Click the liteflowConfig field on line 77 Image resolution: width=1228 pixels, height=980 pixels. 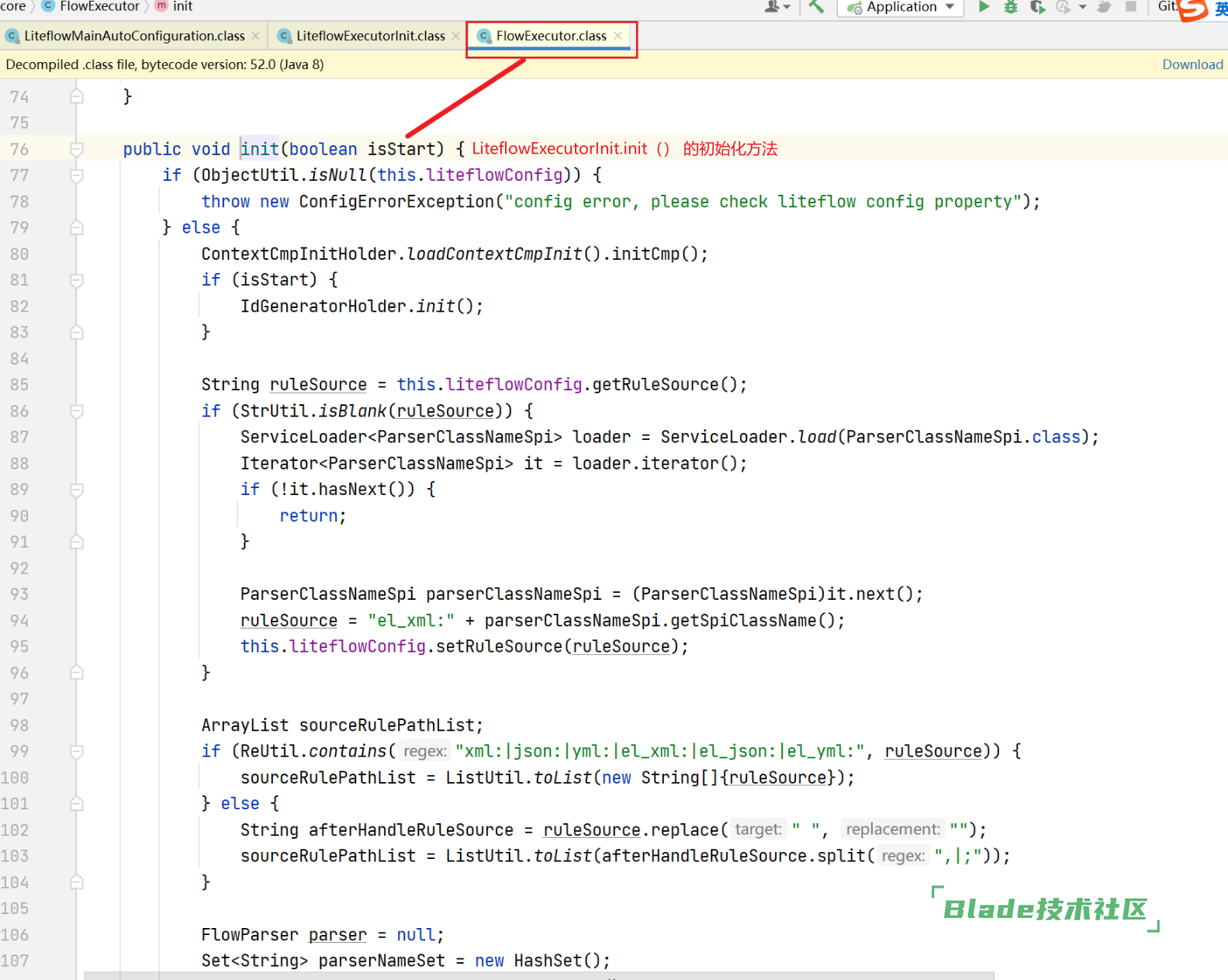(x=494, y=175)
